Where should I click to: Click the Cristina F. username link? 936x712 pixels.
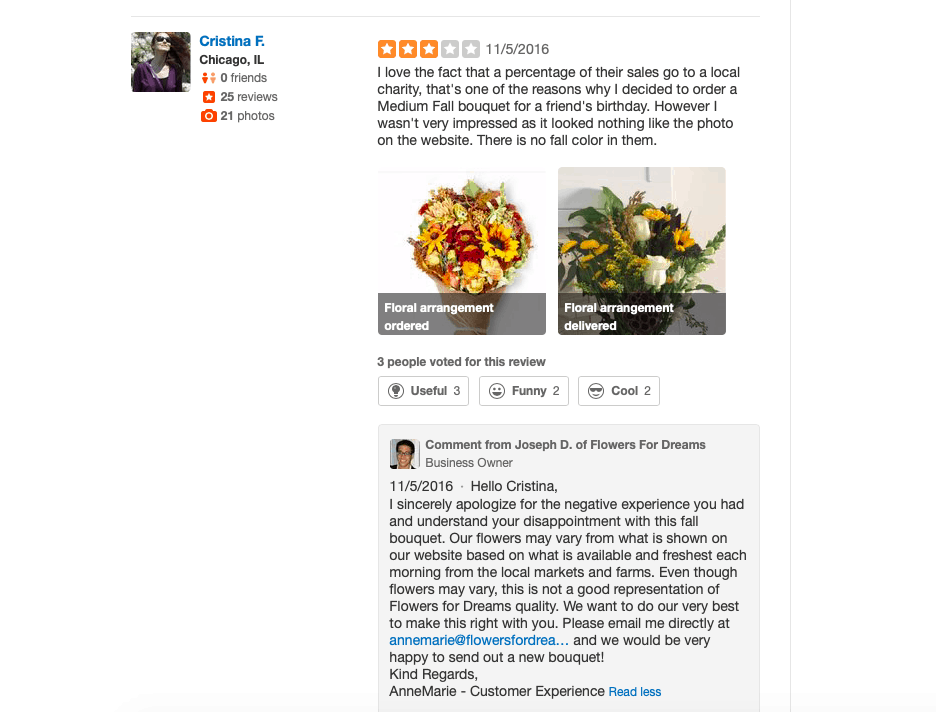[x=232, y=41]
